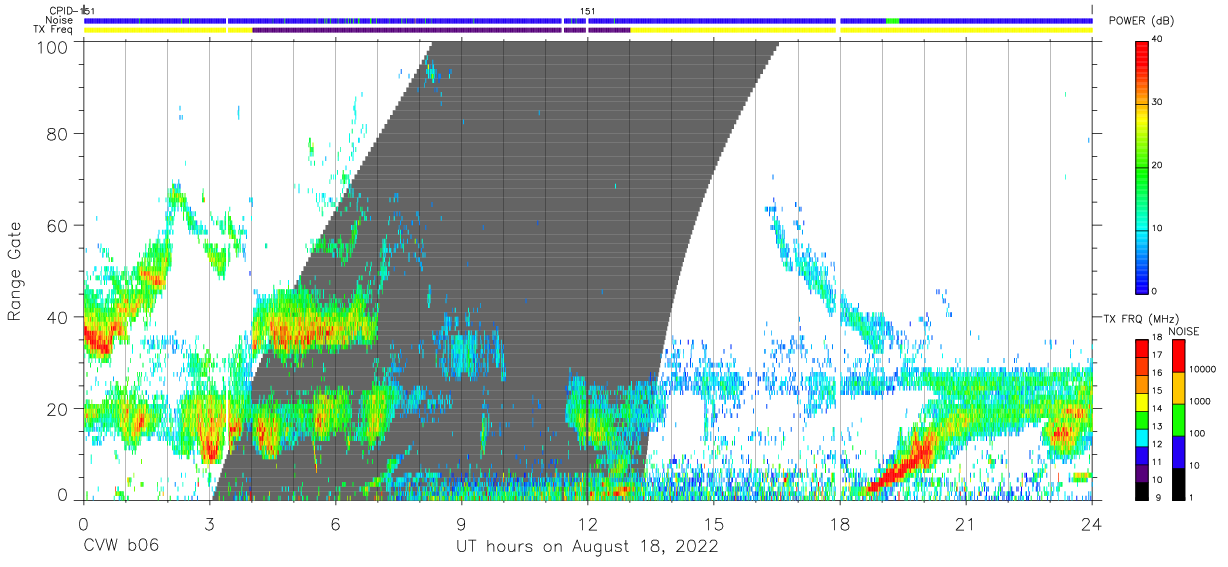1228x567 pixels.
Task: Click the purple segment of TX FRQ scale
Action: [1142, 473]
